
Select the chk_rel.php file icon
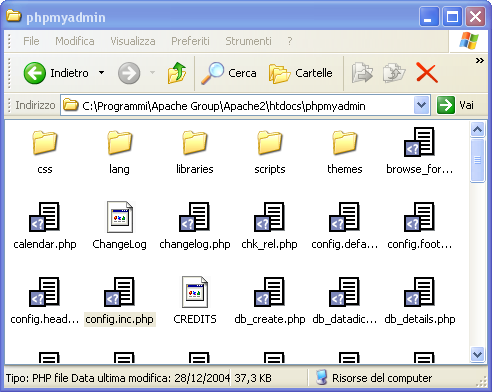pyautogui.click(x=269, y=217)
